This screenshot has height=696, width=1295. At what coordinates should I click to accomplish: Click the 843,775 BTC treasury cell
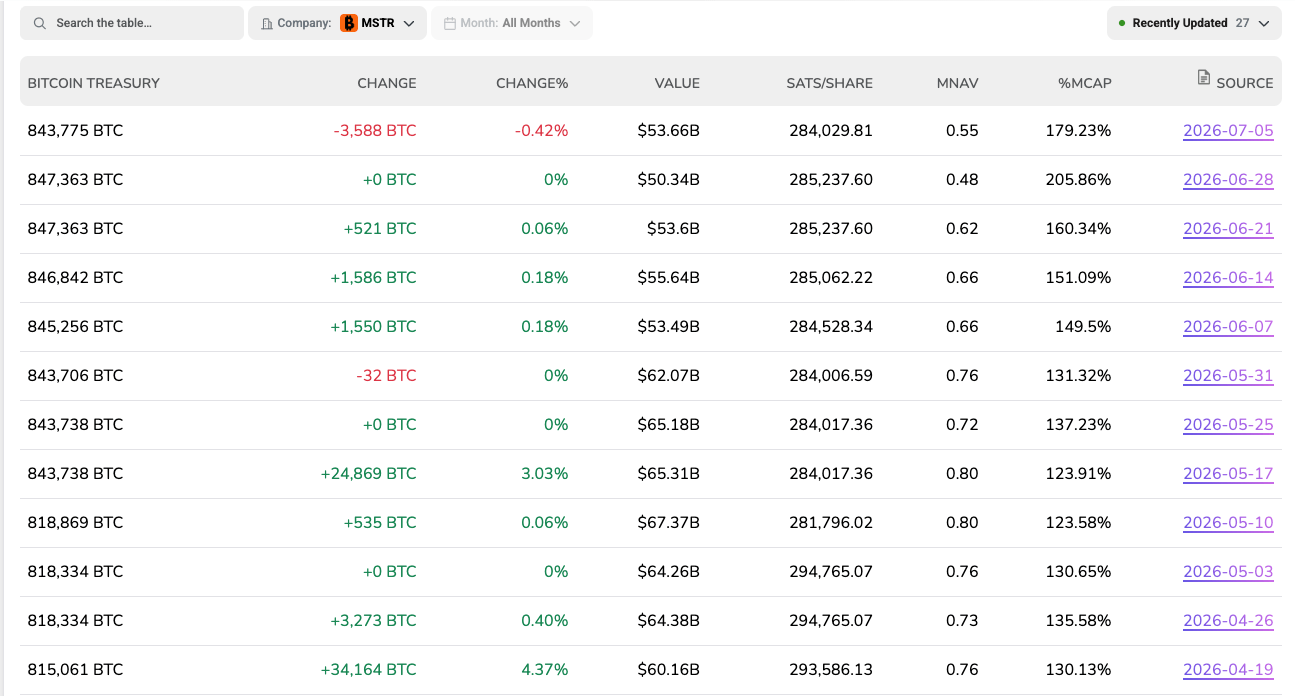[x=76, y=131]
